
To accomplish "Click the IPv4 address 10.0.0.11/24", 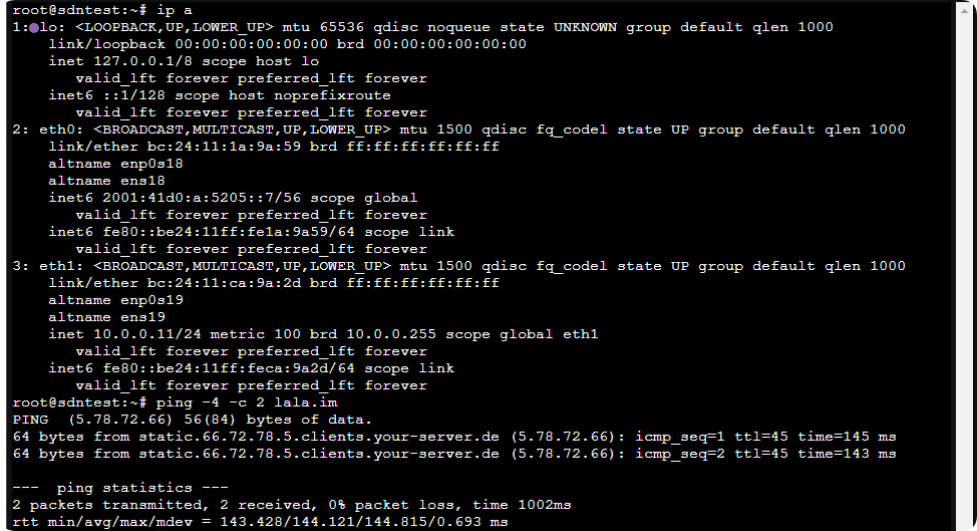I will 147,334.
